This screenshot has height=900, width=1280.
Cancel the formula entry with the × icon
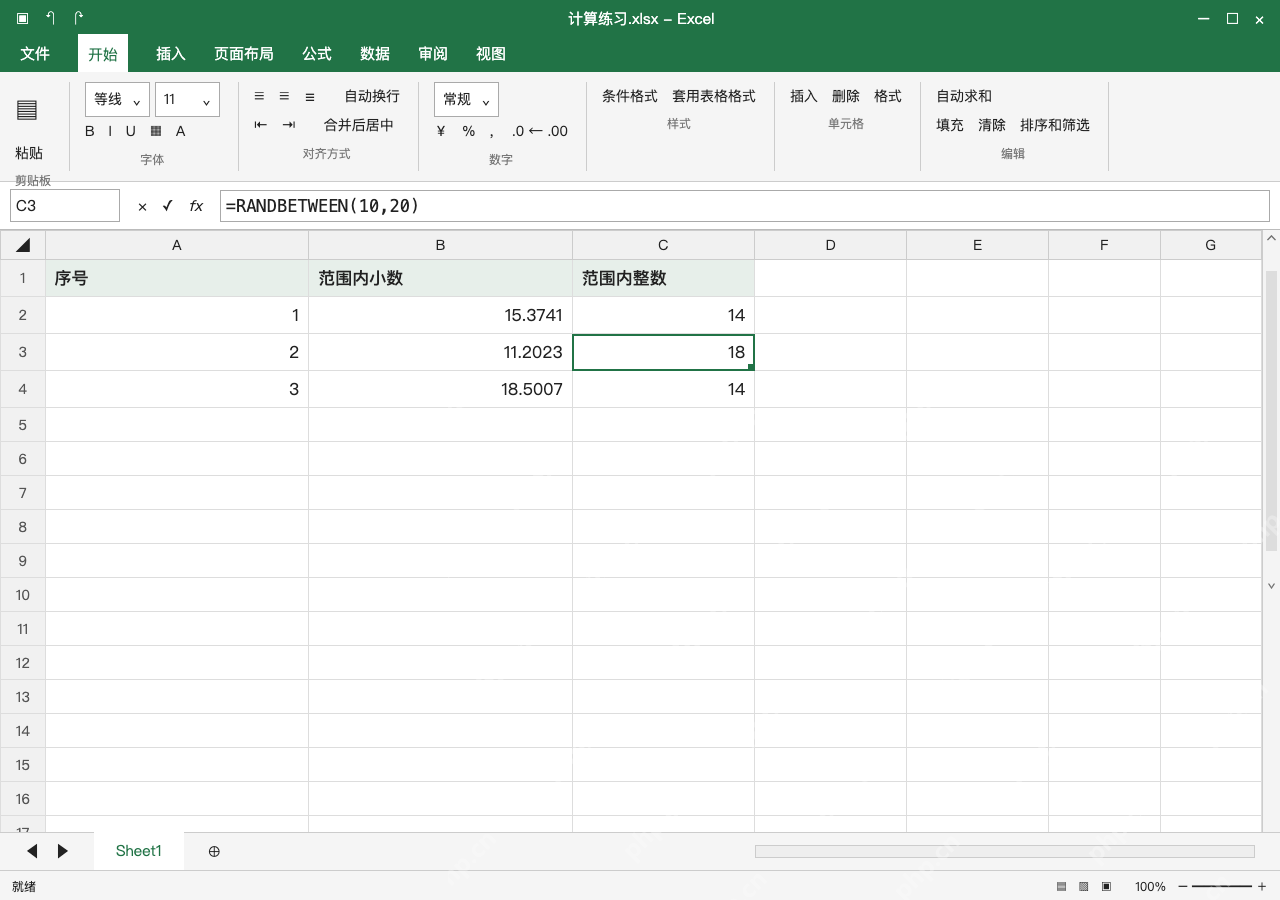tap(142, 206)
